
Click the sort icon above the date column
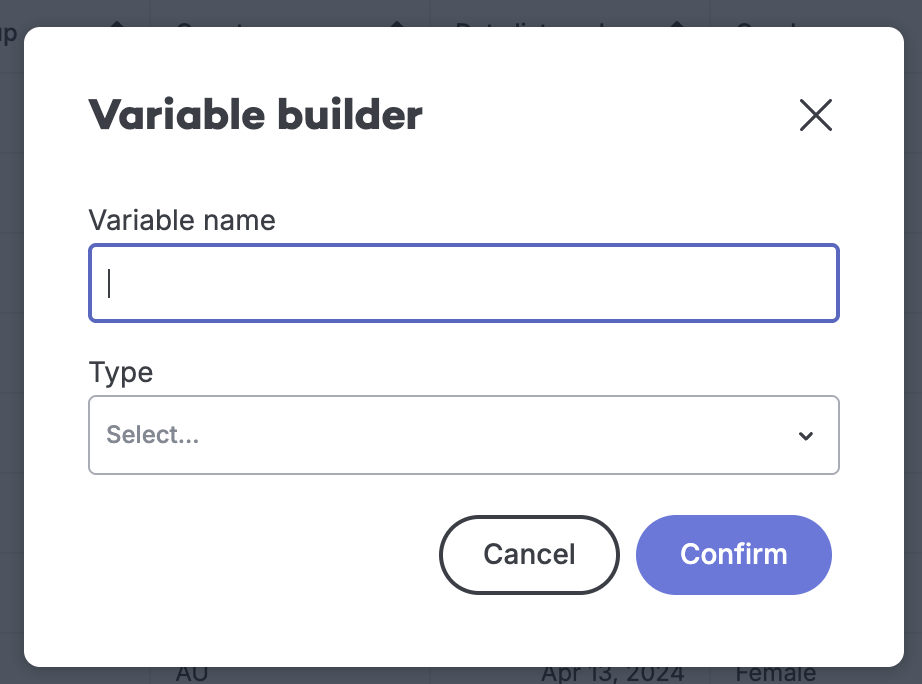(676, 22)
